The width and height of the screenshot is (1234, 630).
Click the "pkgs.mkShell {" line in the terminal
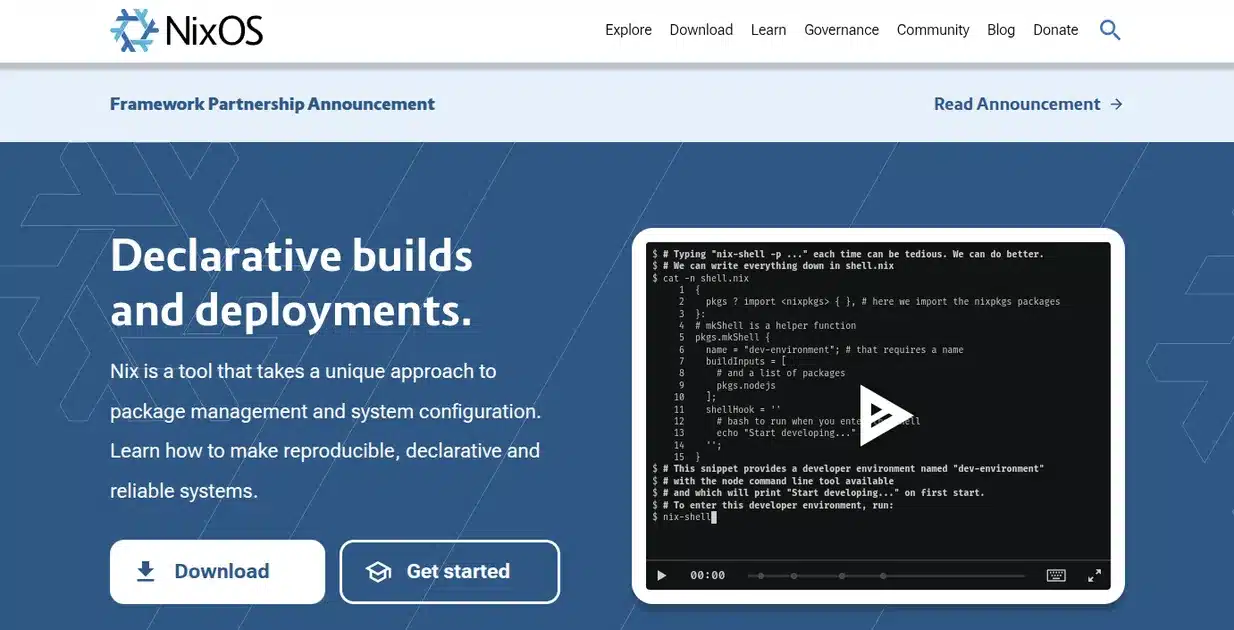tap(732, 337)
